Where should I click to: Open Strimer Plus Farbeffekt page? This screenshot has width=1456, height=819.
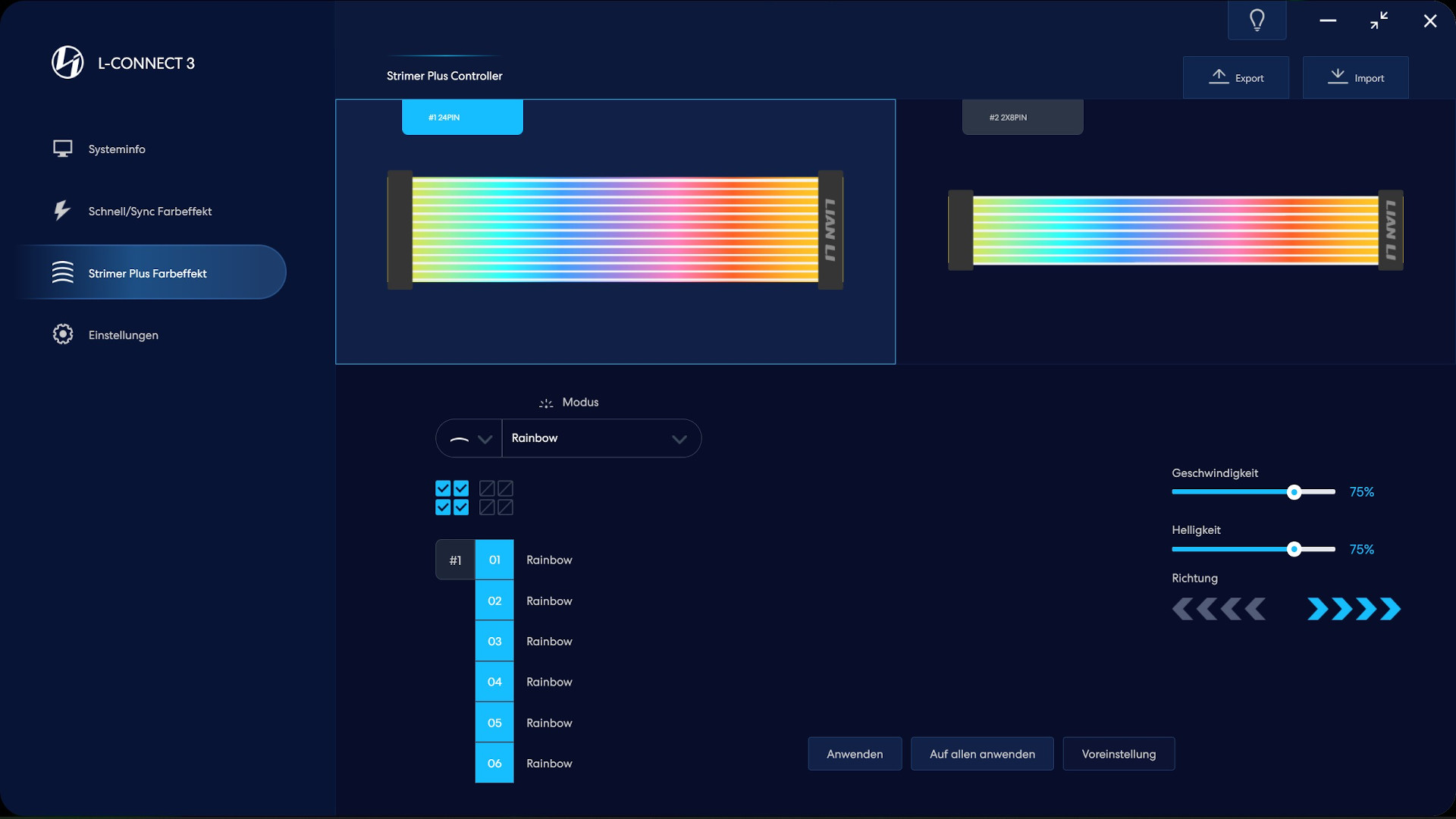[151, 272]
